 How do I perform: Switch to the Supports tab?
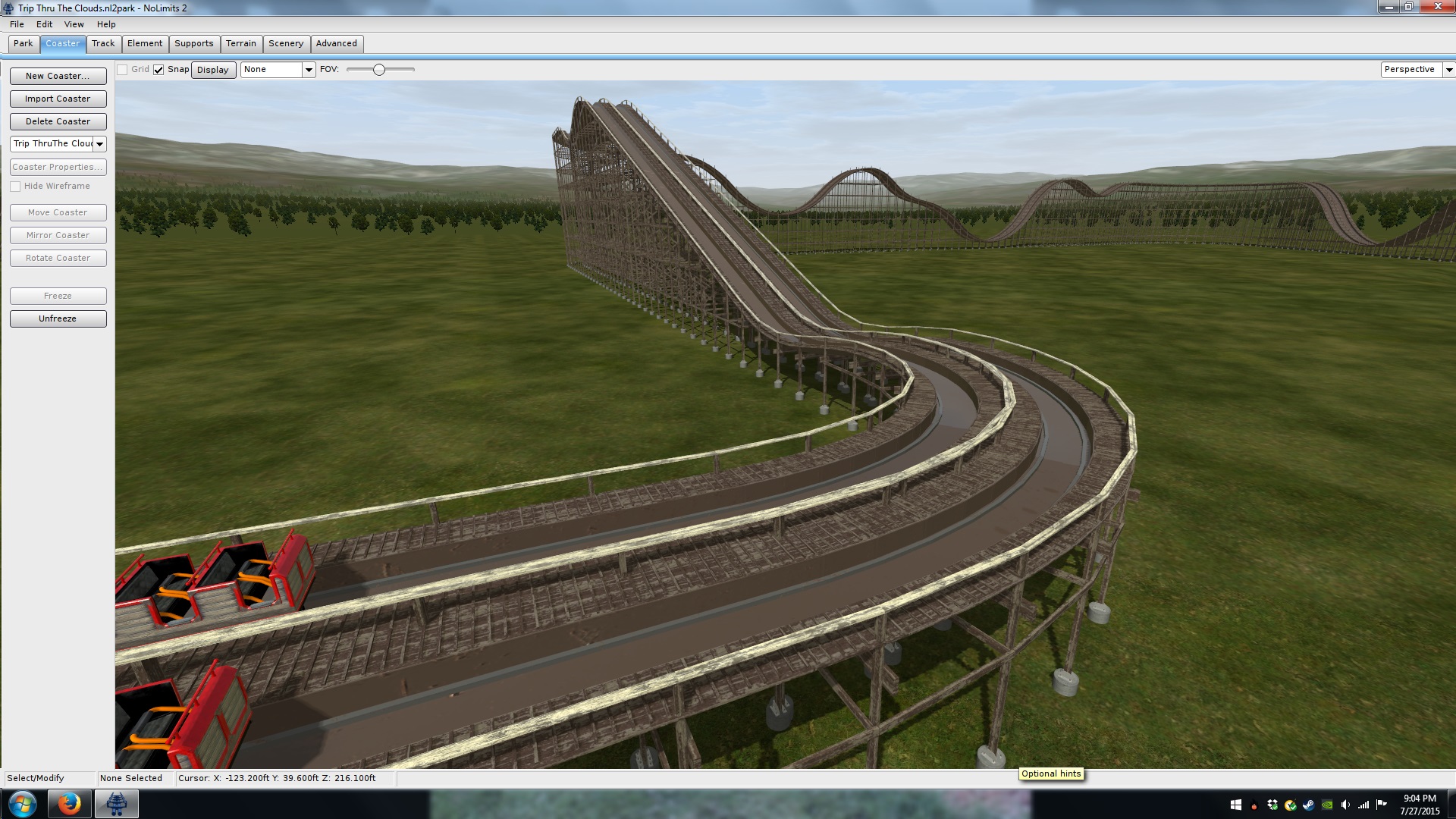193,44
